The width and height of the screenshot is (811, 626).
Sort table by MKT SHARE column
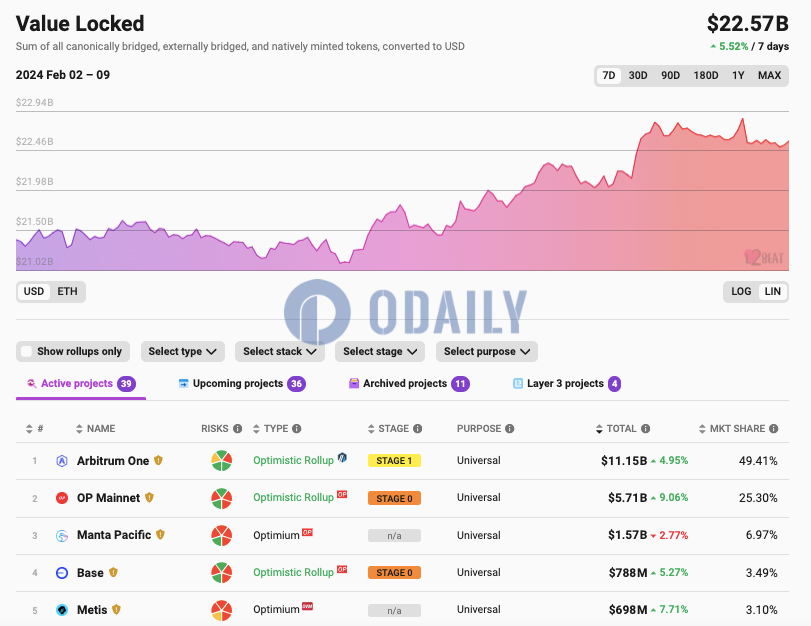click(x=732, y=428)
